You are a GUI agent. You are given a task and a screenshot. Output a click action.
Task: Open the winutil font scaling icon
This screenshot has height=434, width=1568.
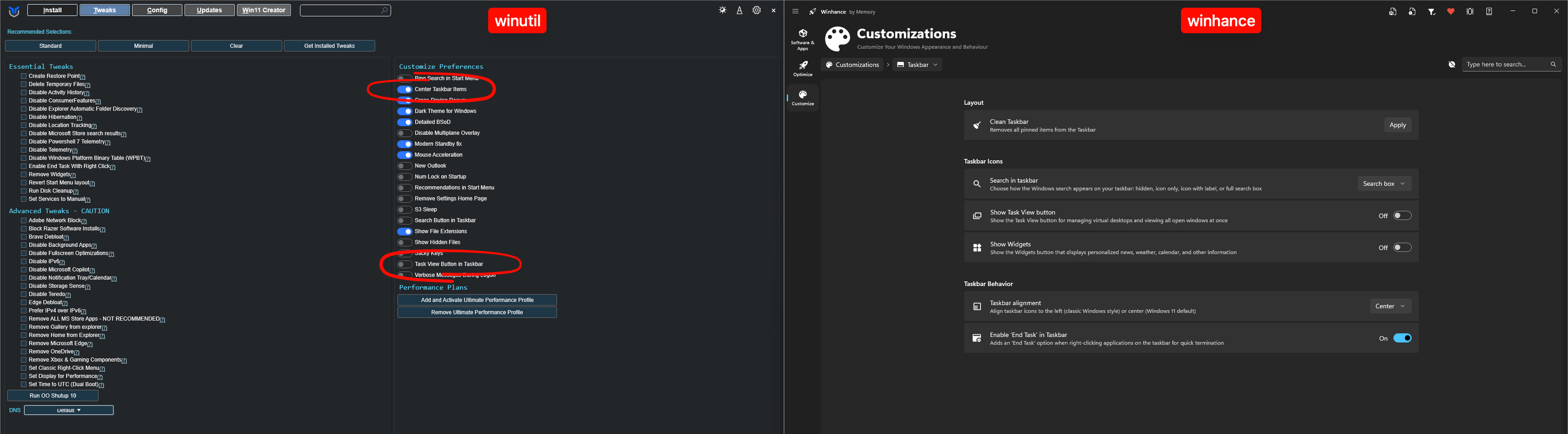[x=739, y=10]
